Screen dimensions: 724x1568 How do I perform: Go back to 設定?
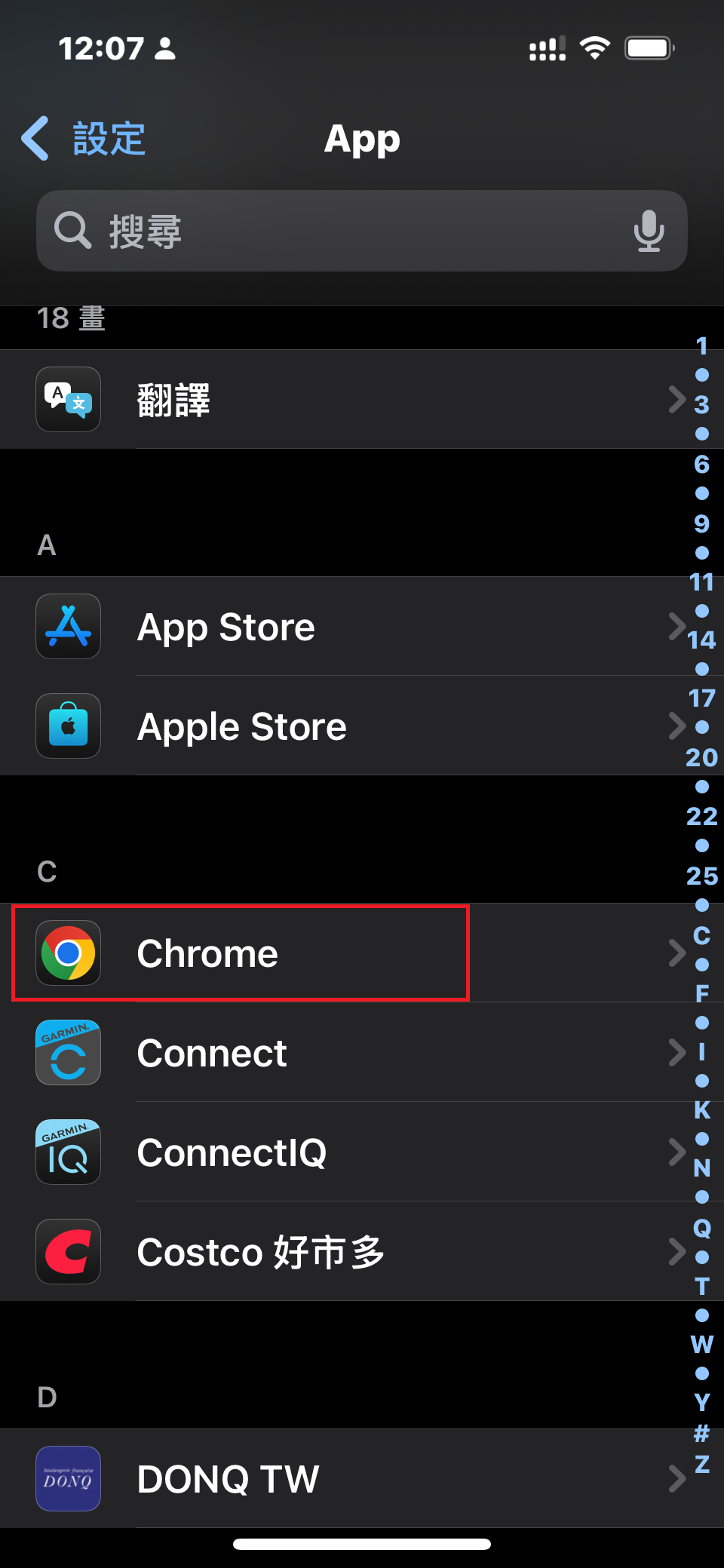point(84,139)
